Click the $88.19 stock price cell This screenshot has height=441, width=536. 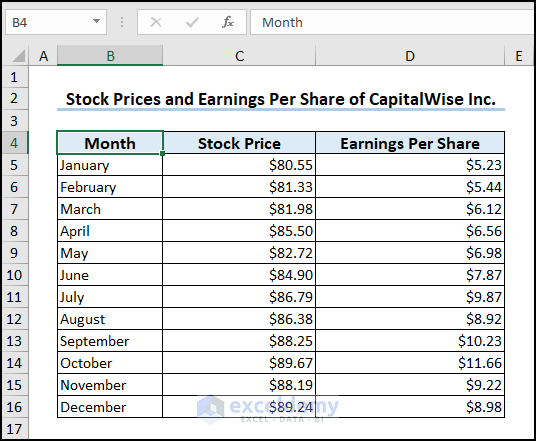(239, 385)
